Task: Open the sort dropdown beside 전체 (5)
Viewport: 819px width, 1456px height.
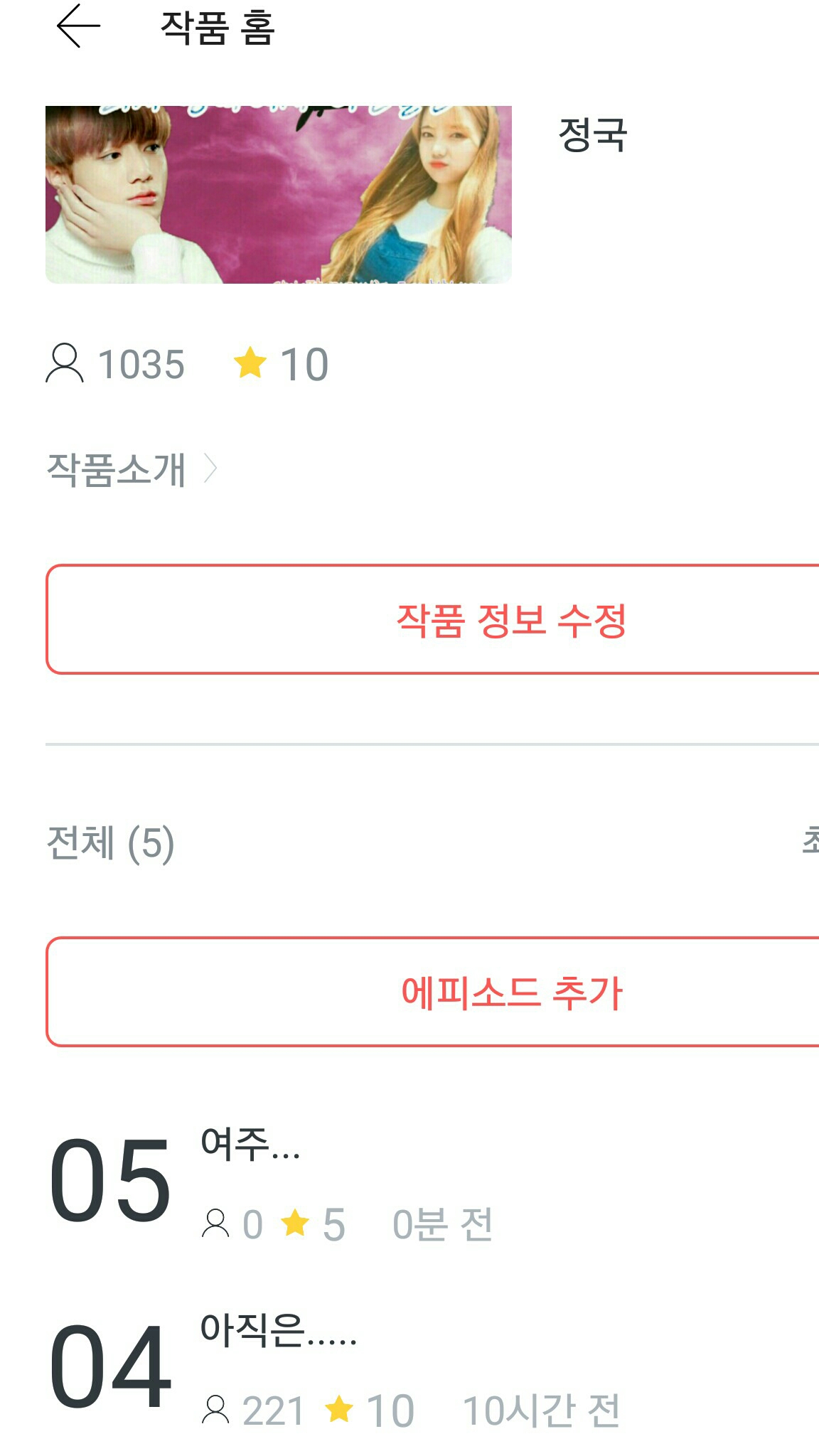Action: [809, 842]
